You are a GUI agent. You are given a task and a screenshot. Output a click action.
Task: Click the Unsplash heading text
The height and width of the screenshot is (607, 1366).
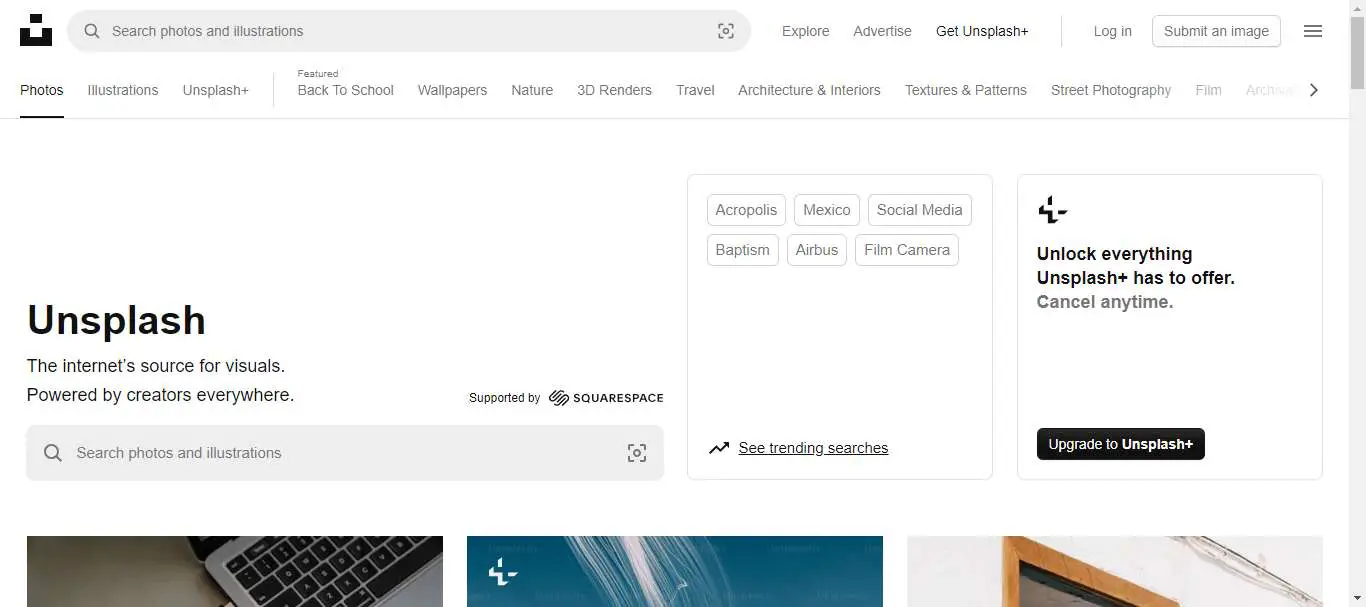116,320
